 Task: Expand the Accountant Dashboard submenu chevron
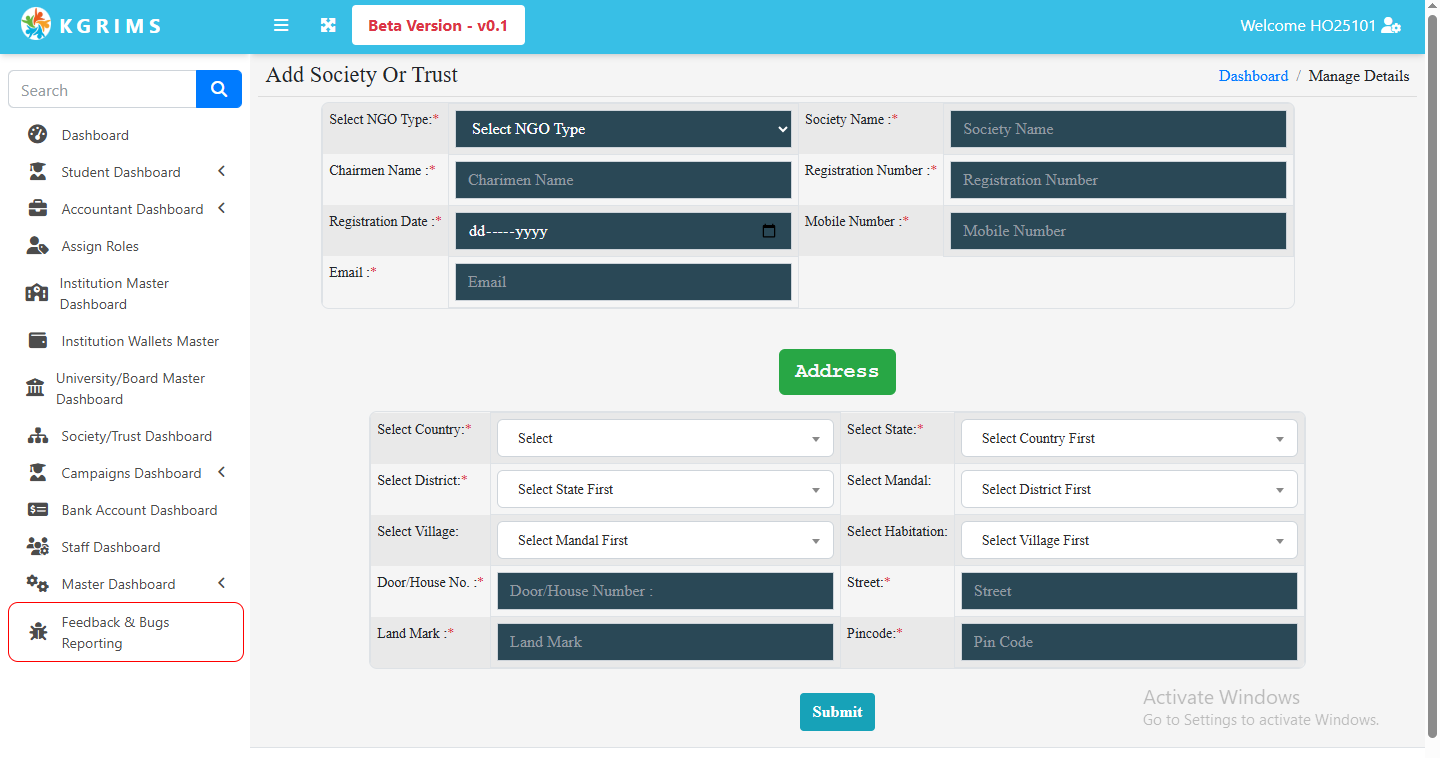(x=221, y=209)
